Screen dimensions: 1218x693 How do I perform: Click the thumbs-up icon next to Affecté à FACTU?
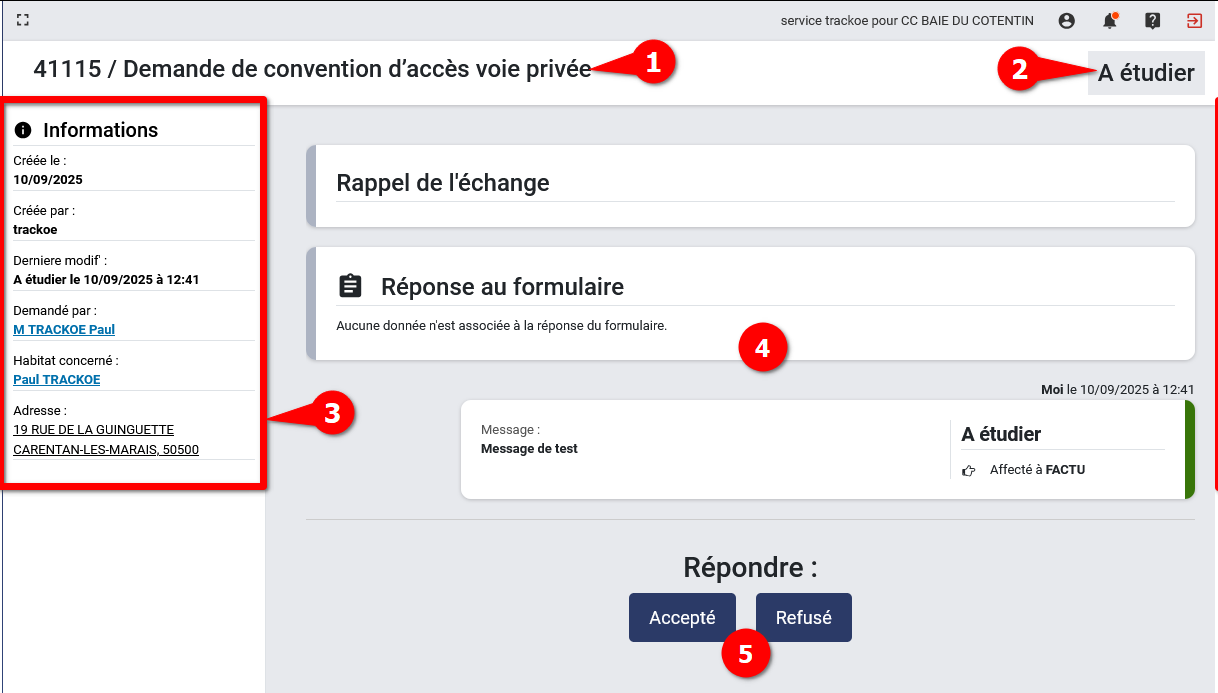point(968,470)
